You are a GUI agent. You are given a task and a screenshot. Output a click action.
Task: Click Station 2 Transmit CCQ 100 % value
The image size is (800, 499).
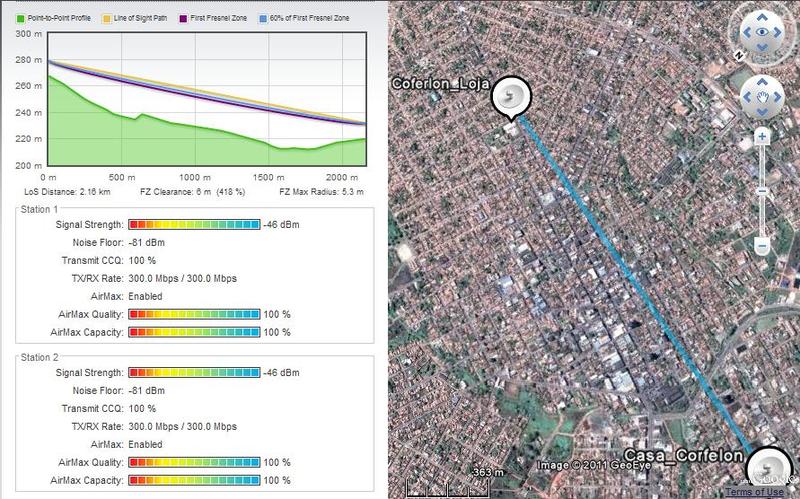pyautogui.click(x=142, y=408)
